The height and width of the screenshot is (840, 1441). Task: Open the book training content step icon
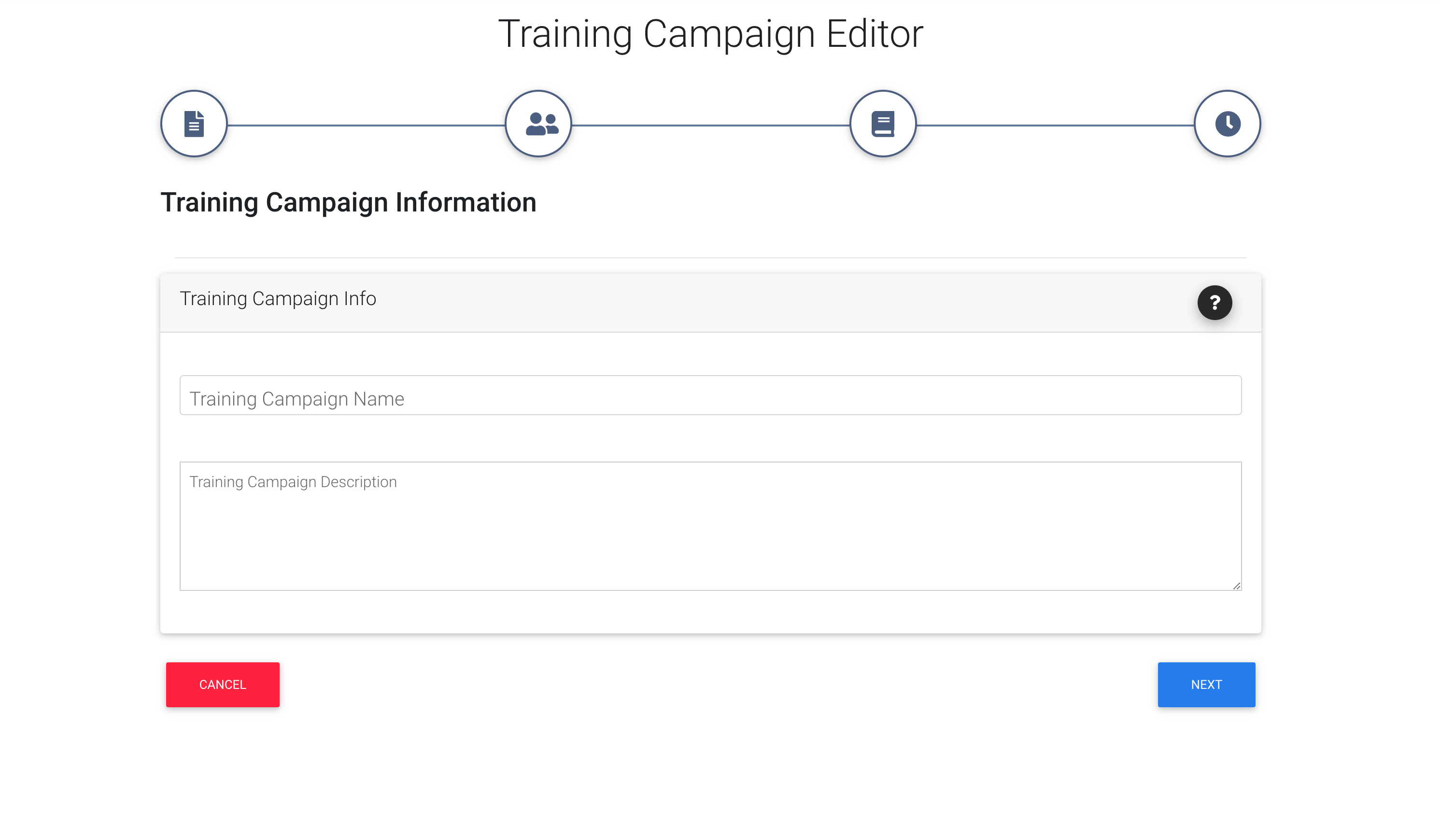(x=883, y=124)
